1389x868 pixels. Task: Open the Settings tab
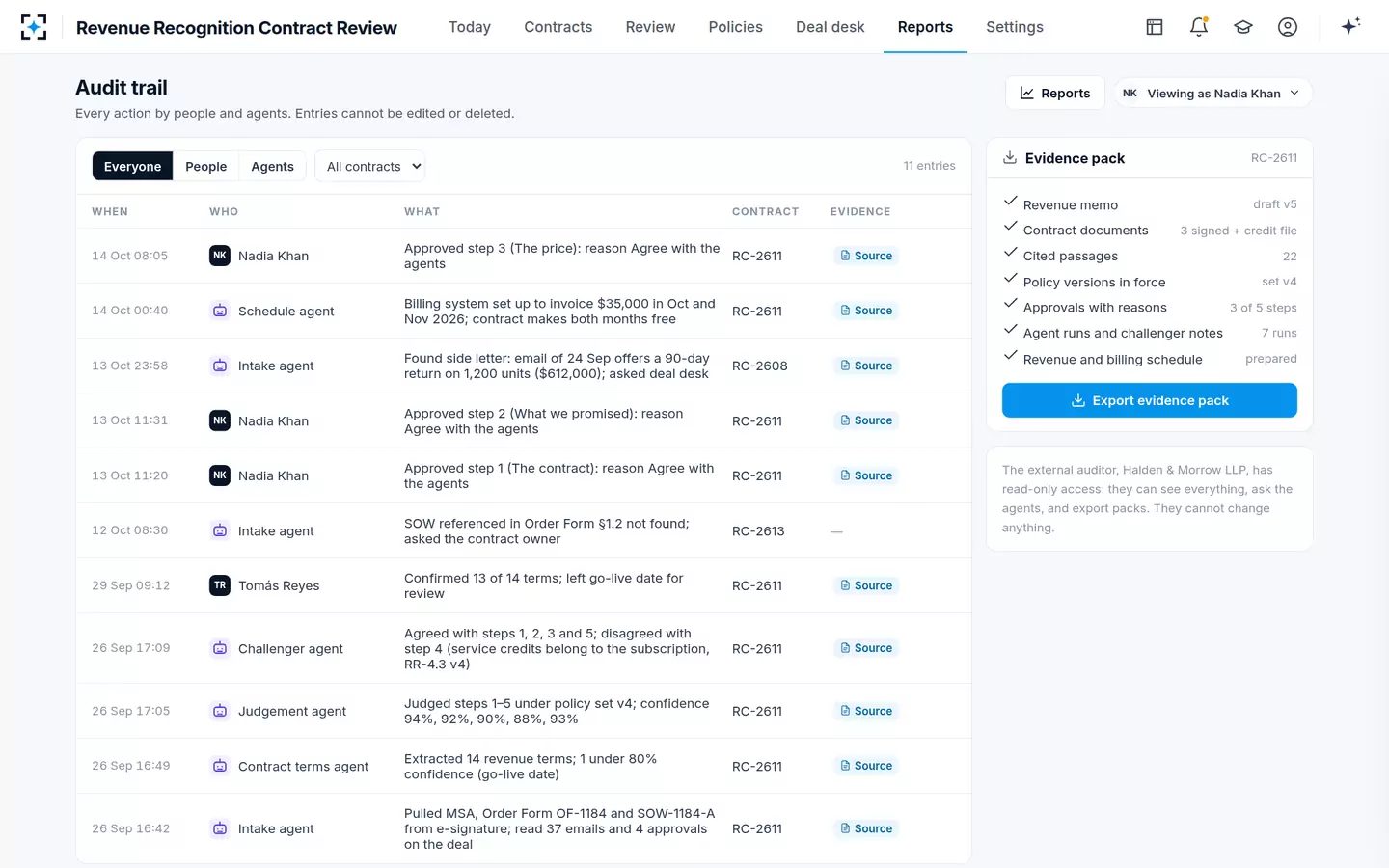coord(1015,27)
